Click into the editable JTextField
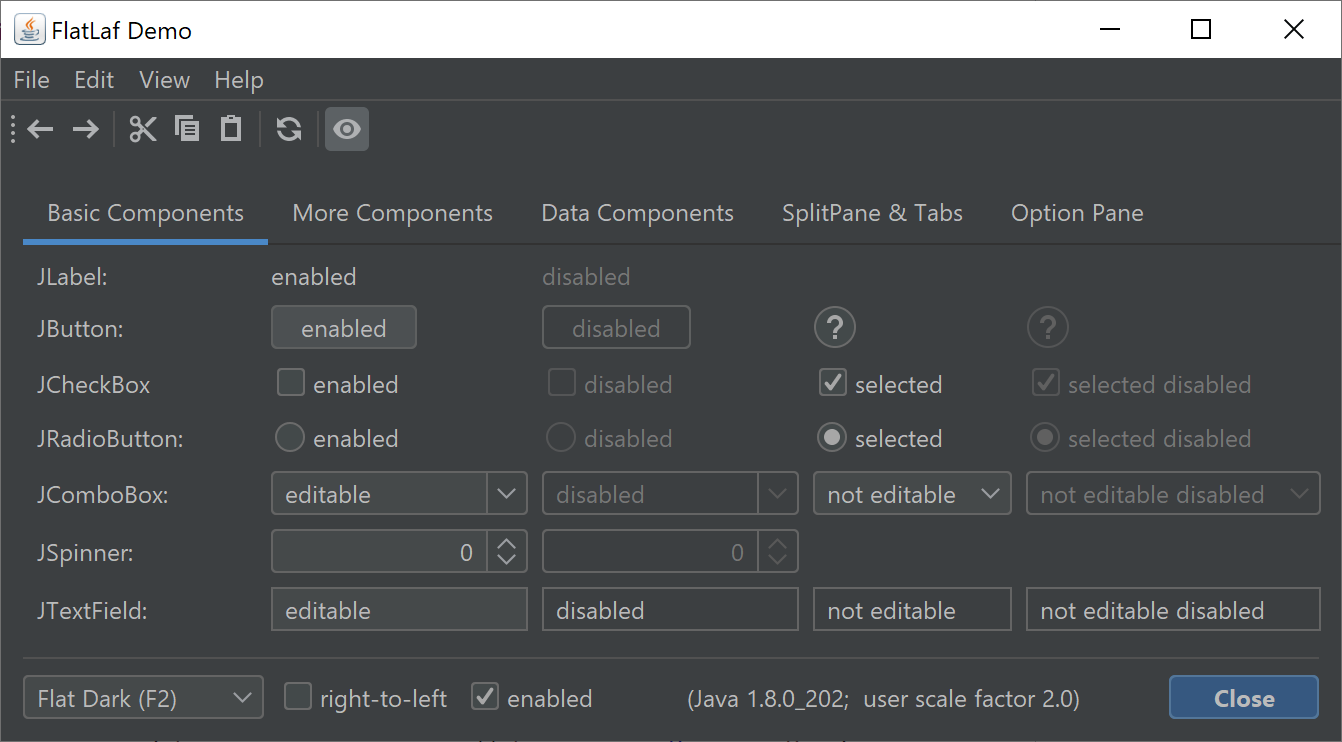 click(x=398, y=610)
